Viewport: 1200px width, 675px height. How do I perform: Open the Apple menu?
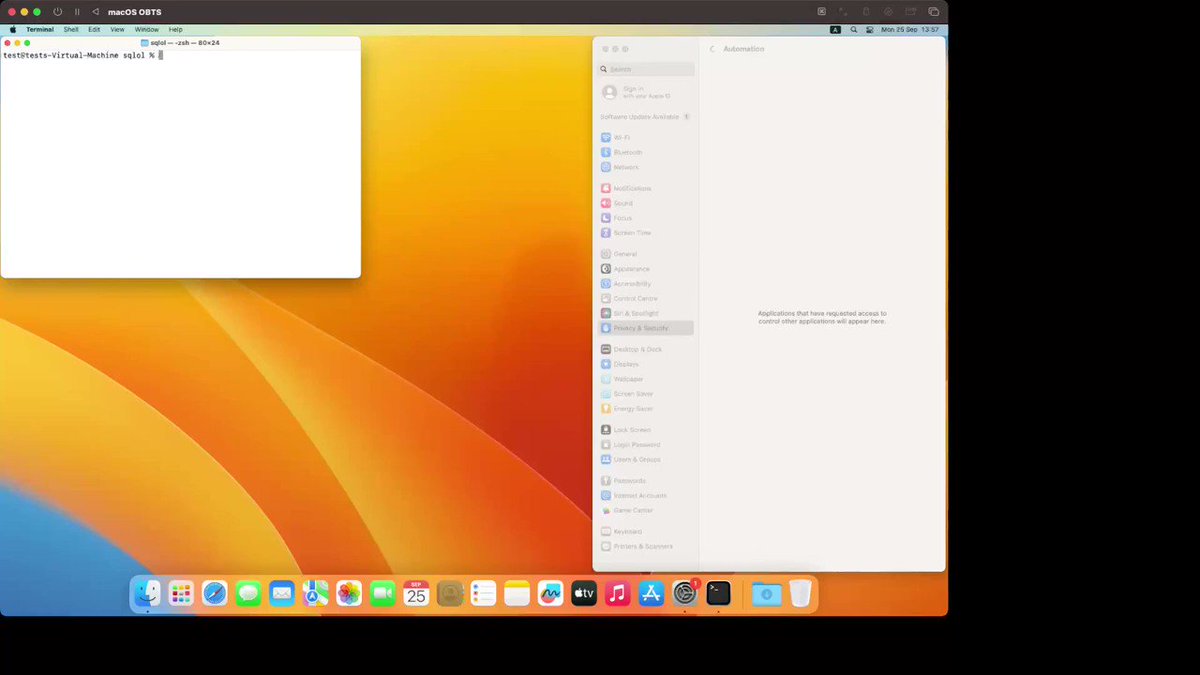[x=13, y=30]
